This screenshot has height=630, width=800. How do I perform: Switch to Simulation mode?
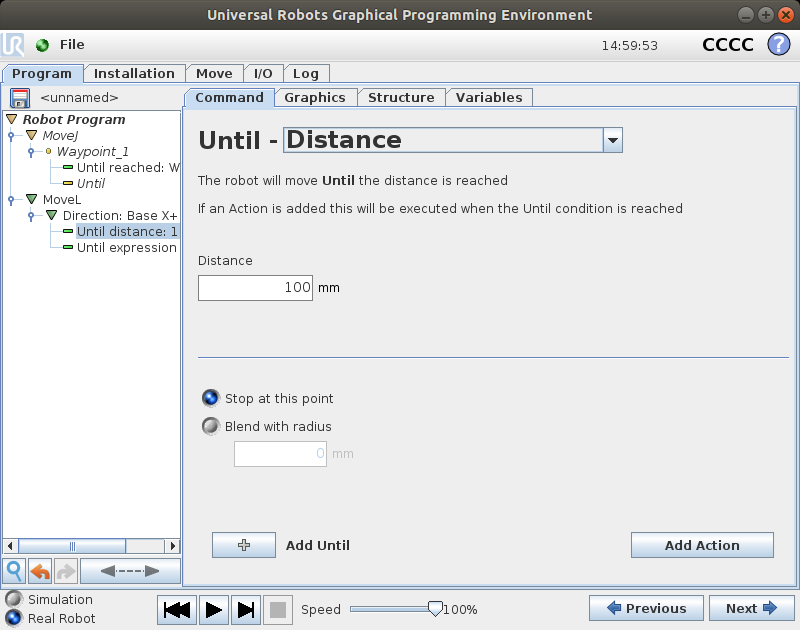click(x=14, y=599)
